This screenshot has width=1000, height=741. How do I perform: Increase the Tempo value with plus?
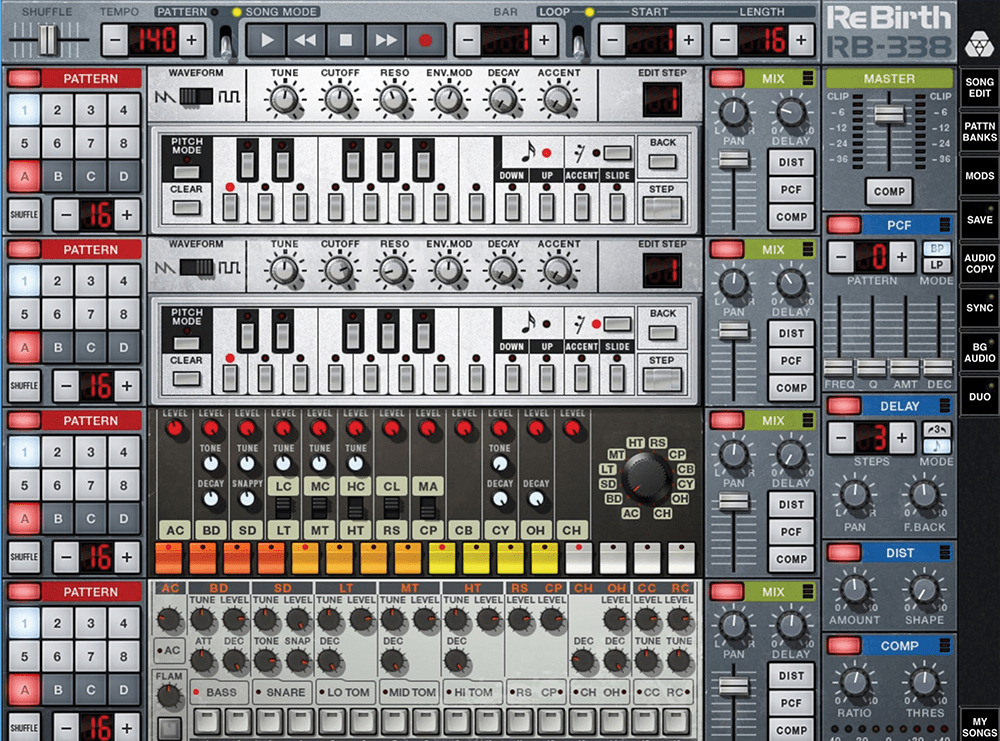(x=191, y=41)
